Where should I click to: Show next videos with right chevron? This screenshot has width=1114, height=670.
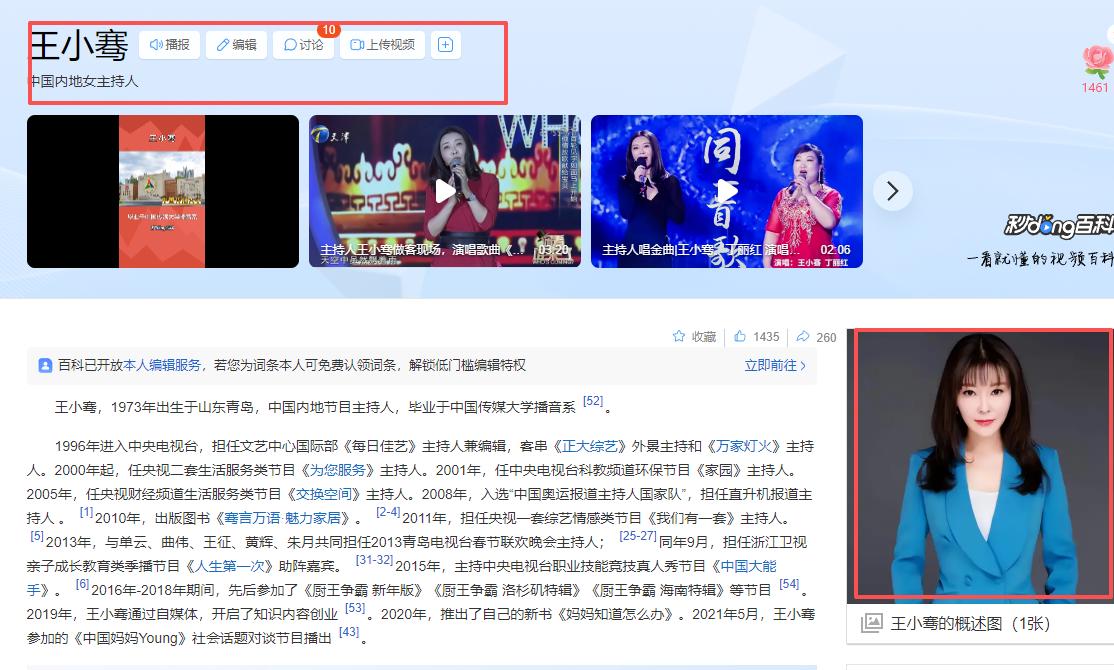point(893,191)
